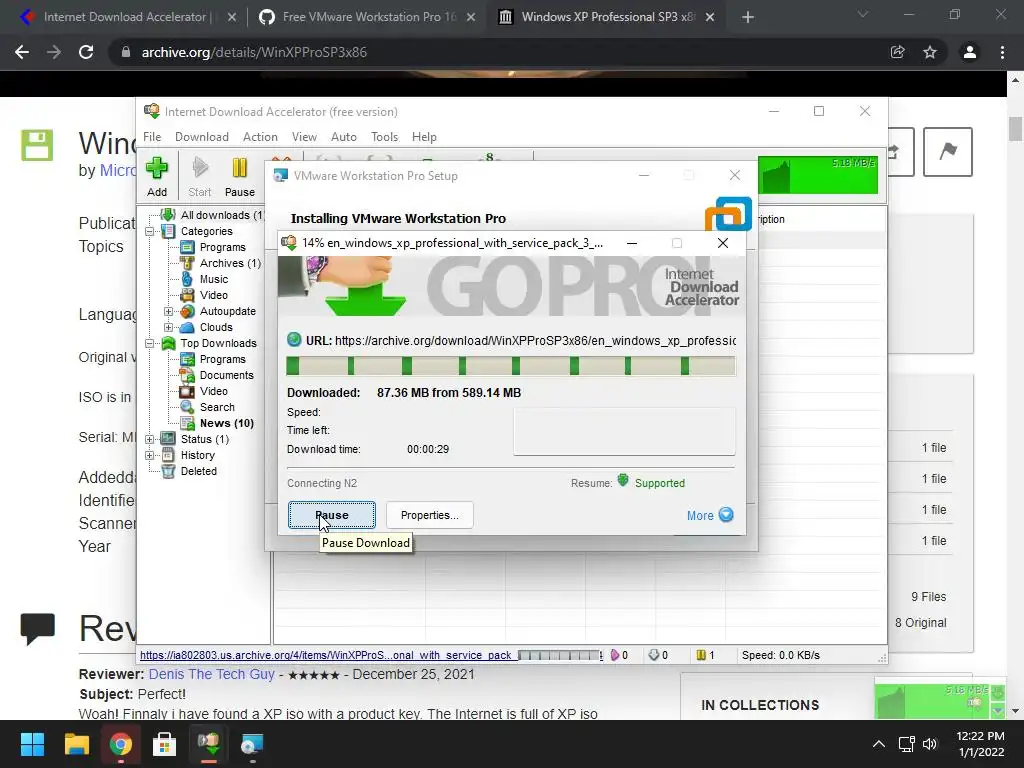Switch to the Free VMware Workstation tab
This screenshot has width=1024, height=768.
point(369,17)
